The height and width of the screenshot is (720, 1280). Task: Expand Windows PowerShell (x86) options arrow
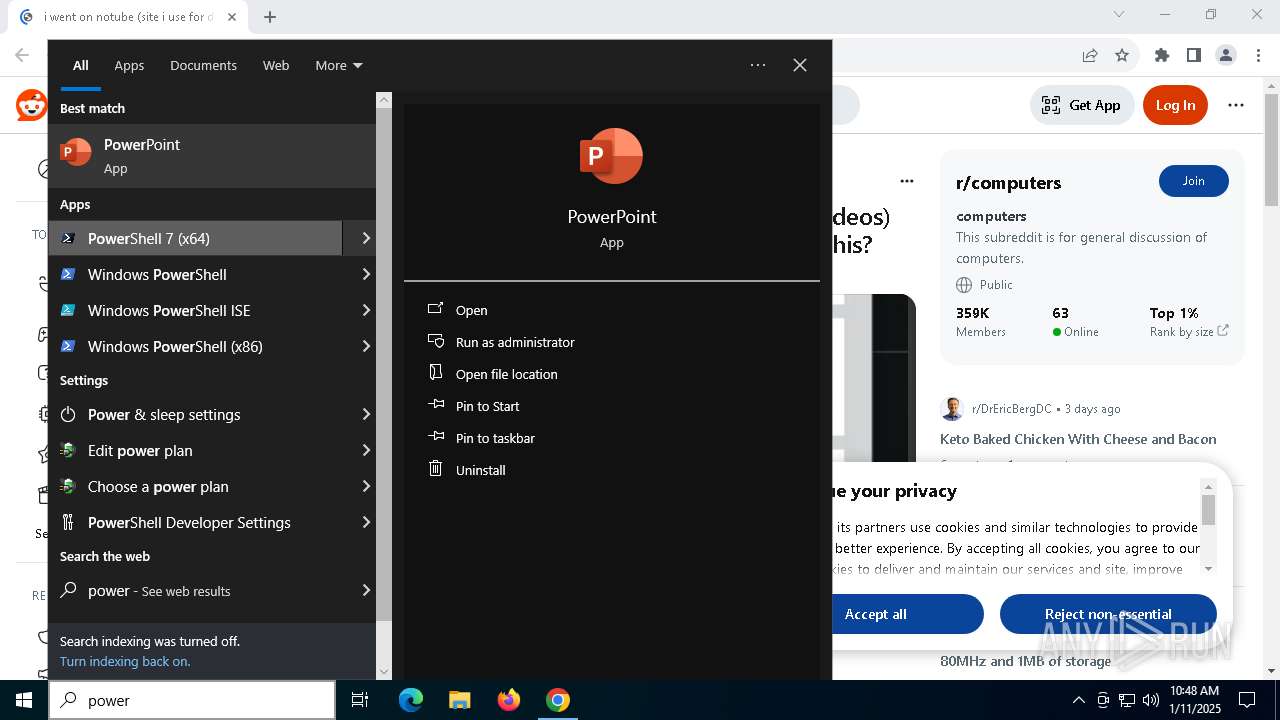(366, 346)
